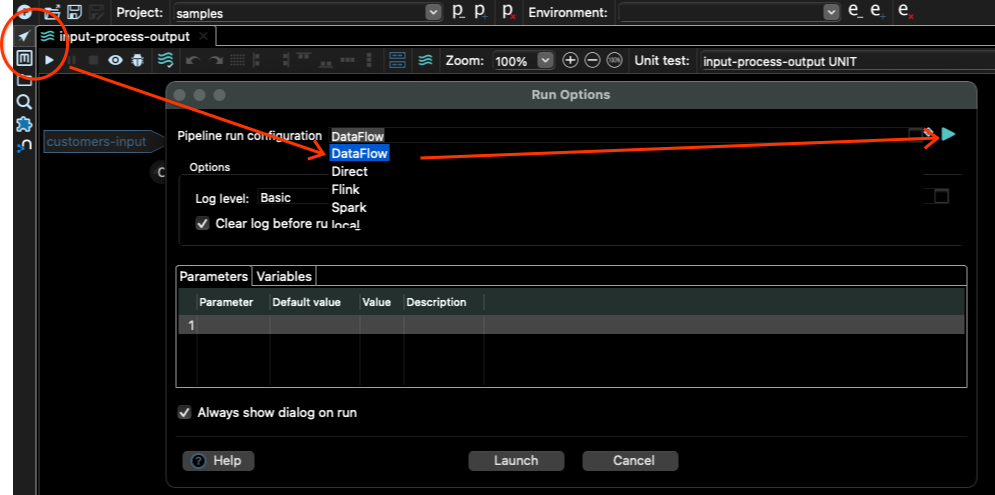Click the run pipeline play icon in toolbar
This screenshot has height=495, width=995.
point(49,60)
